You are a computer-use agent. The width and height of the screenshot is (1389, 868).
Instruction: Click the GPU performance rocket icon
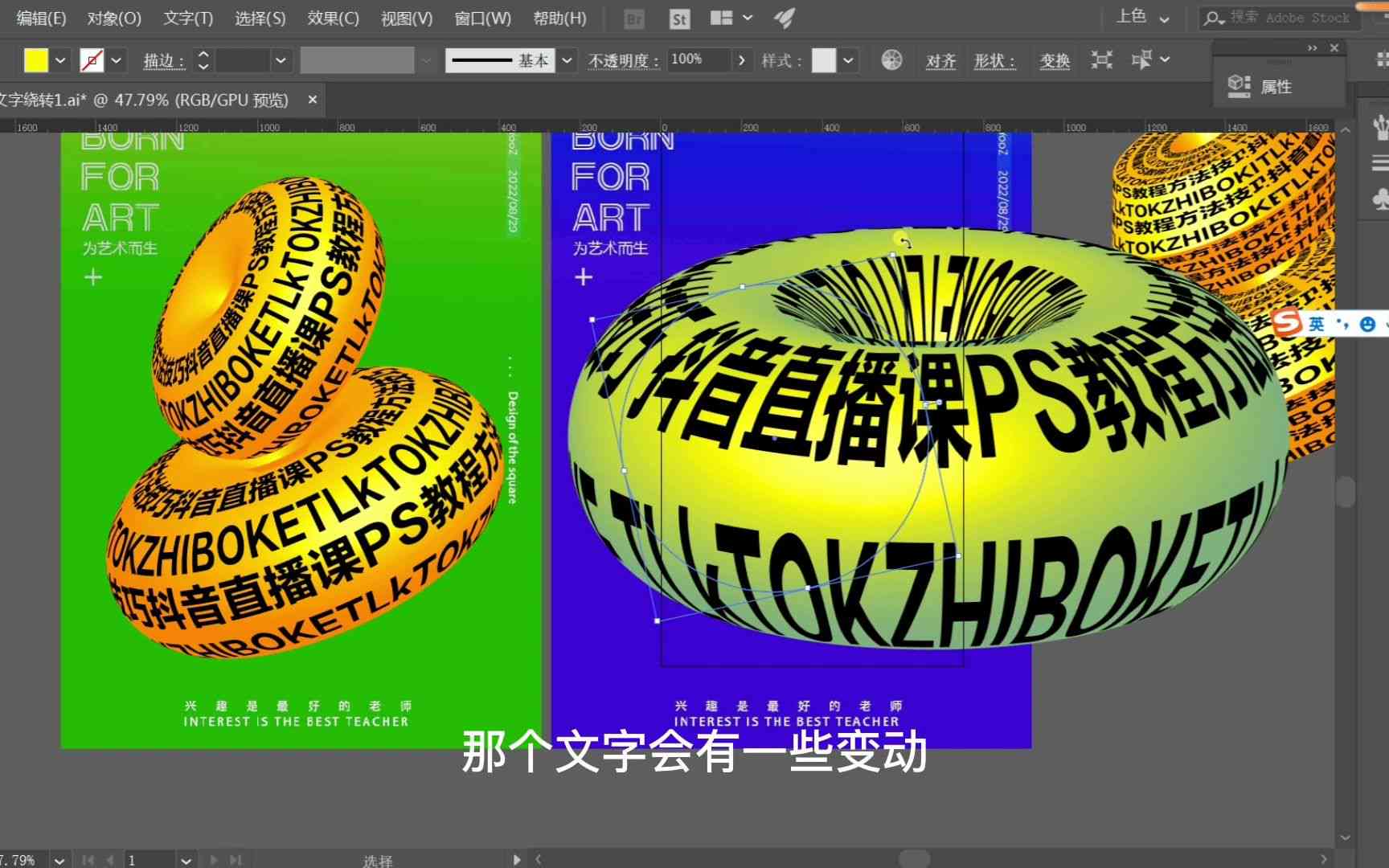(785, 18)
